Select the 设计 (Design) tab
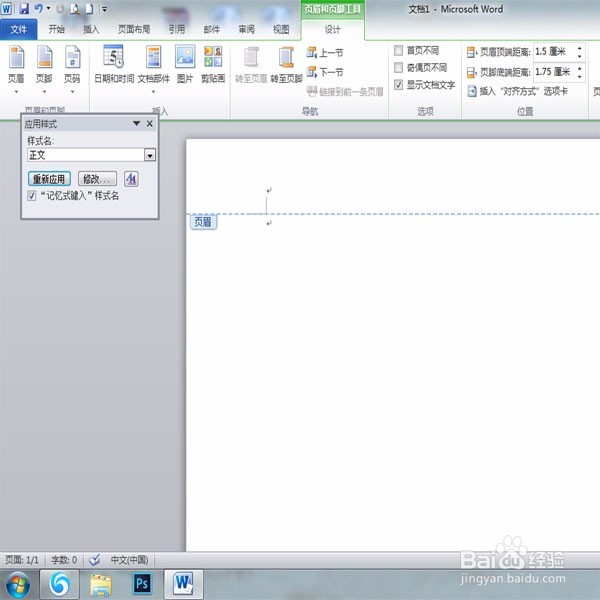600x600 pixels. click(x=332, y=29)
